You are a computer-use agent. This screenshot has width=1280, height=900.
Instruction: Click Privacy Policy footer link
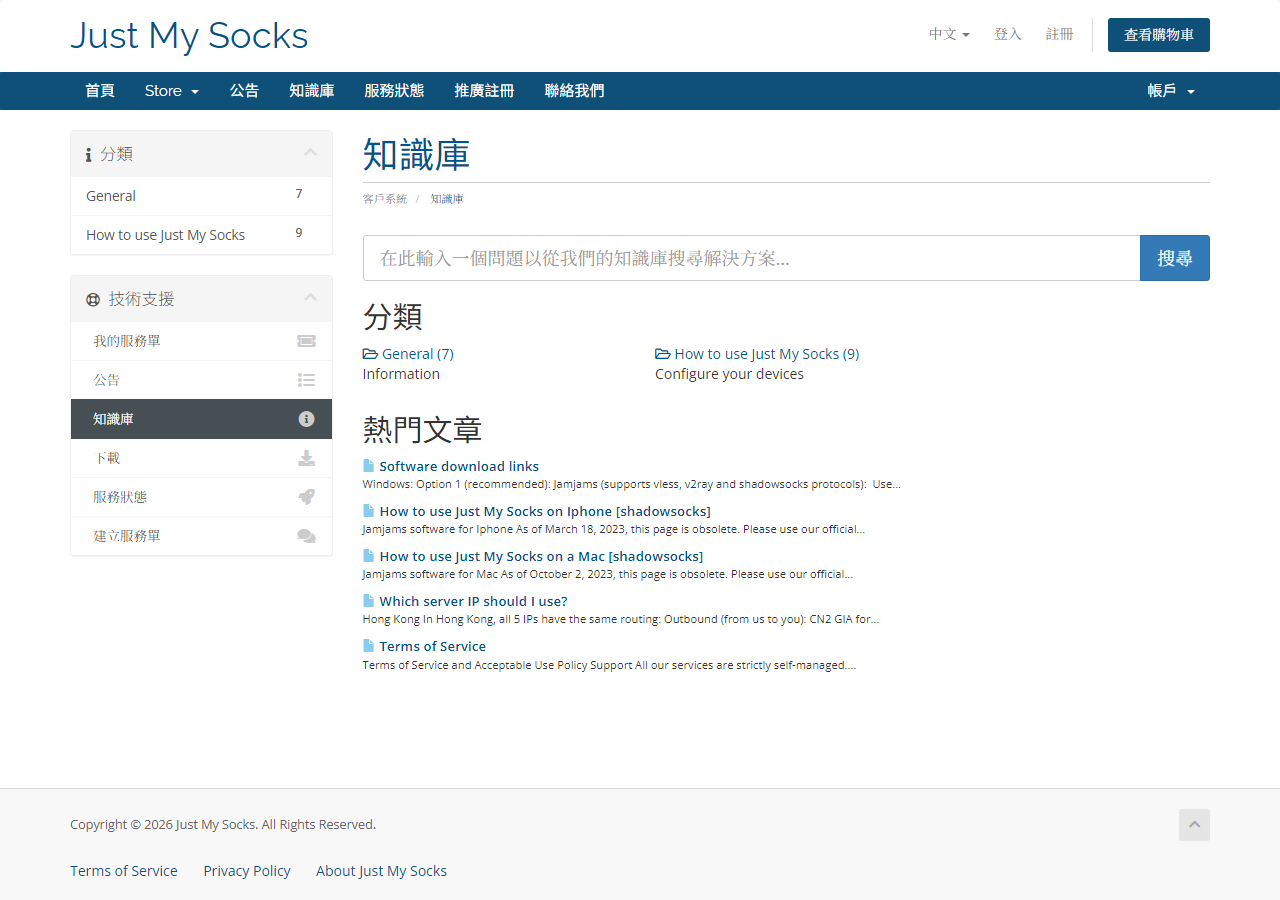click(x=247, y=871)
